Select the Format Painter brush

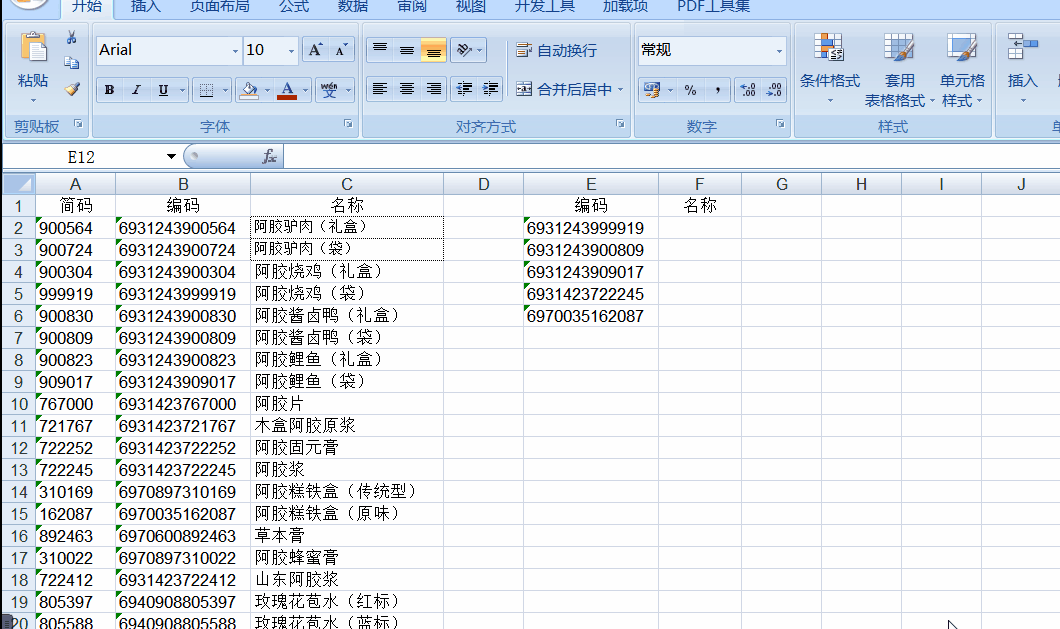point(71,90)
